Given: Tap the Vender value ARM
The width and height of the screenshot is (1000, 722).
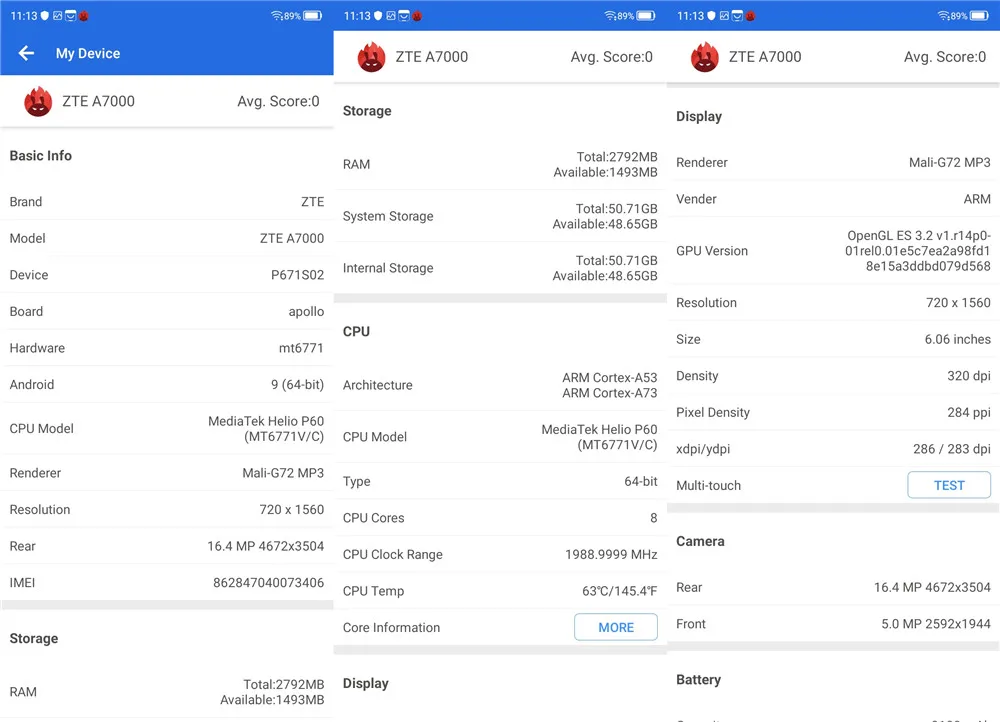Looking at the screenshot, I should click(x=977, y=199).
